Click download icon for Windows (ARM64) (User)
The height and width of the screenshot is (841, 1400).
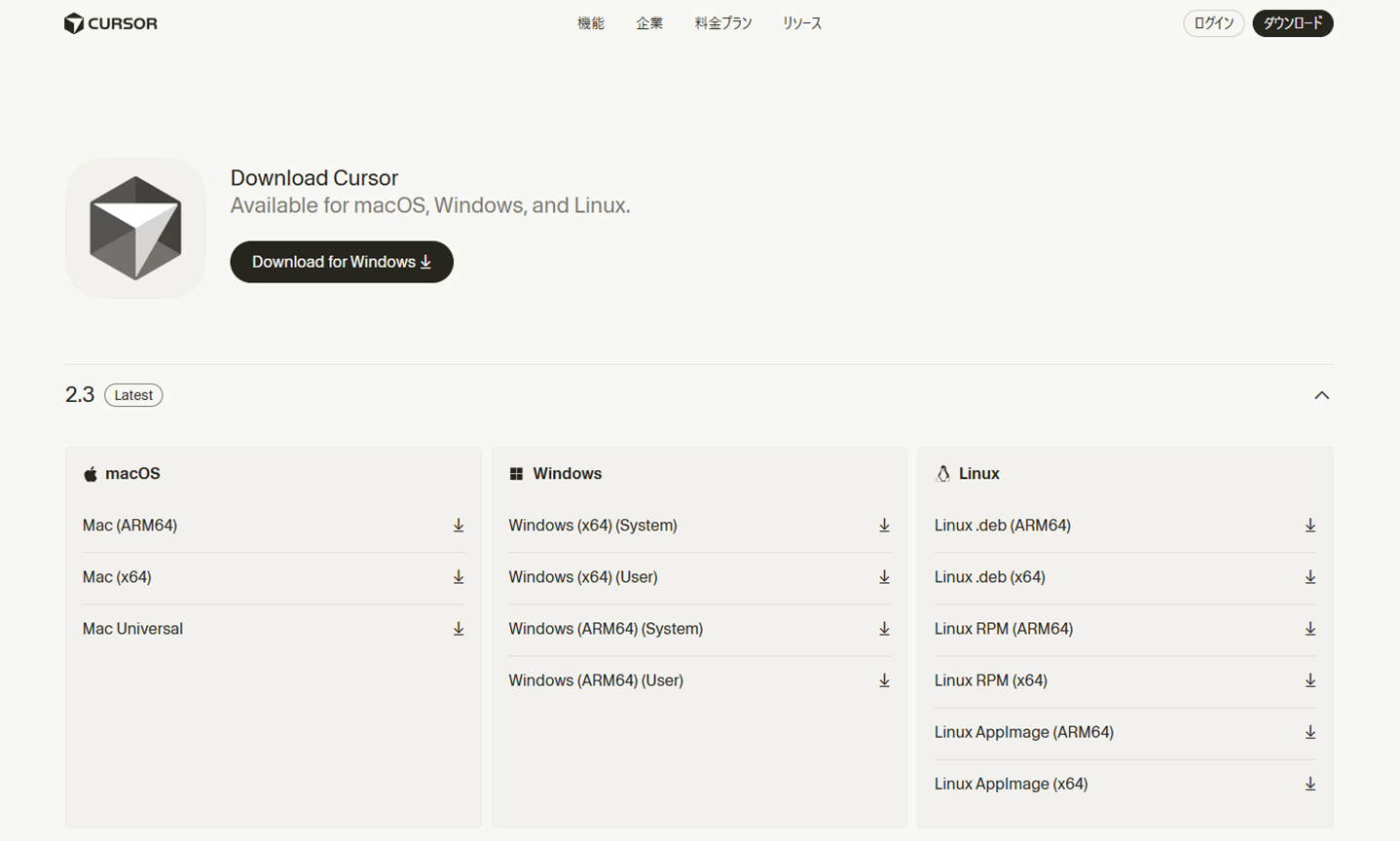(884, 680)
